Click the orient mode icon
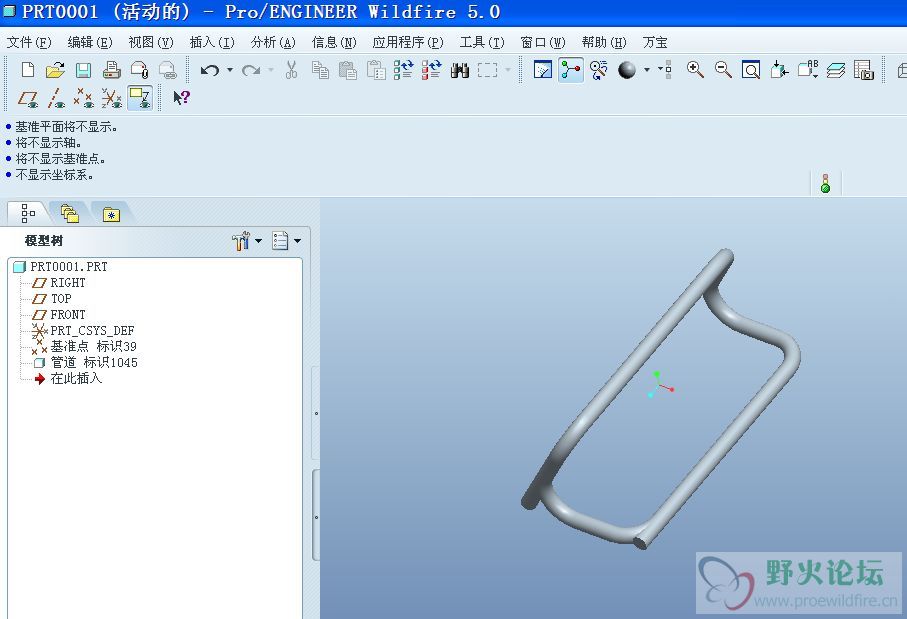This screenshot has height=619, width=907. pos(599,70)
